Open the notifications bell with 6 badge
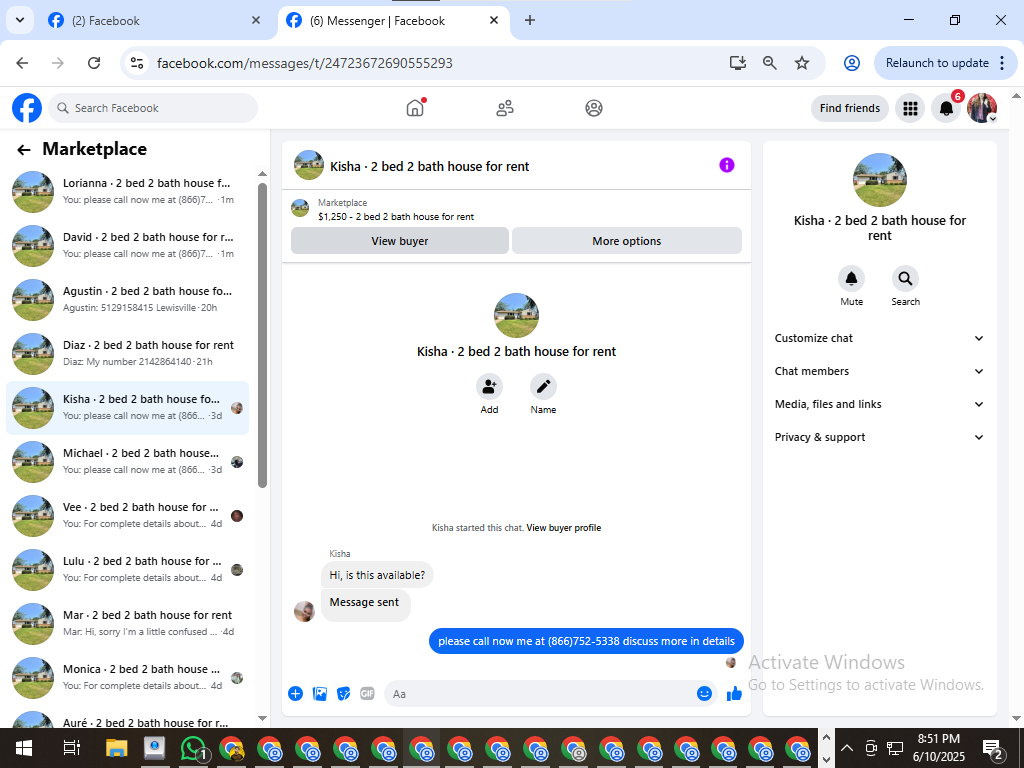The width and height of the screenshot is (1024, 768). 946,108
